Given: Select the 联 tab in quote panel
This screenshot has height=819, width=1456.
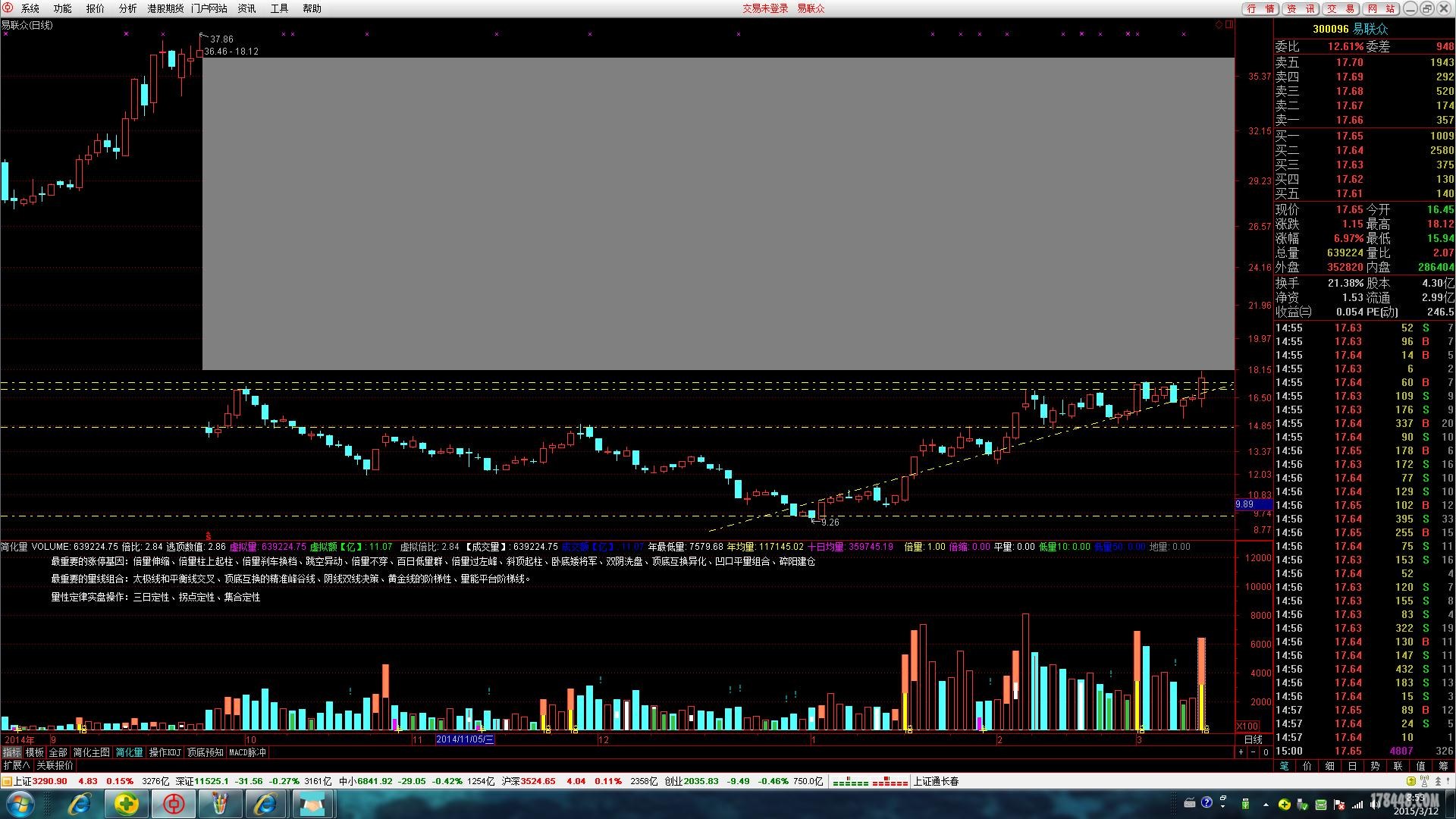Looking at the screenshot, I should pyautogui.click(x=1398, y=766).
